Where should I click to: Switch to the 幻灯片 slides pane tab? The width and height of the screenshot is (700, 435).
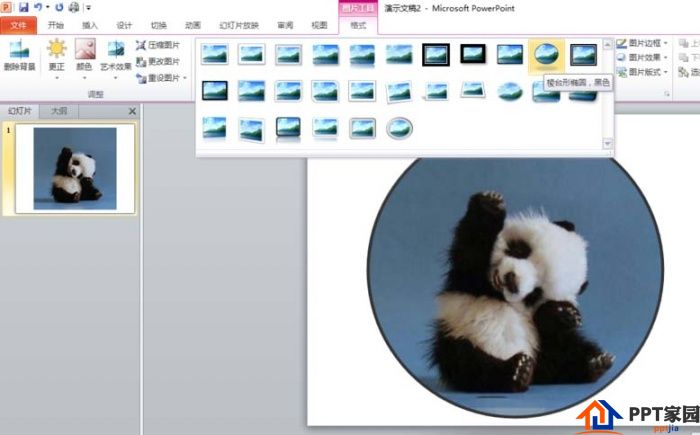(20, 111)
